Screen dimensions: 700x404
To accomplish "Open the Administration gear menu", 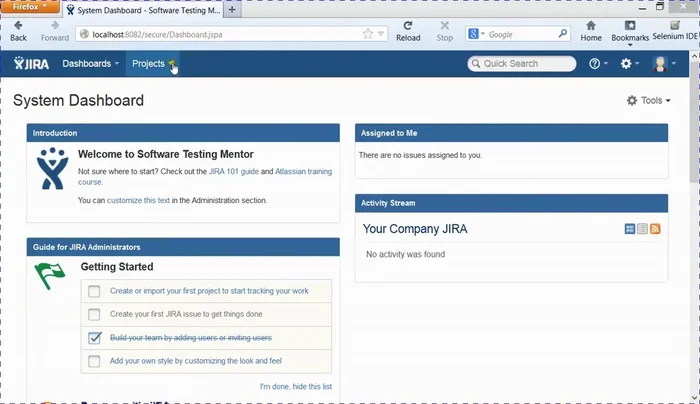I will click(629, 64).
